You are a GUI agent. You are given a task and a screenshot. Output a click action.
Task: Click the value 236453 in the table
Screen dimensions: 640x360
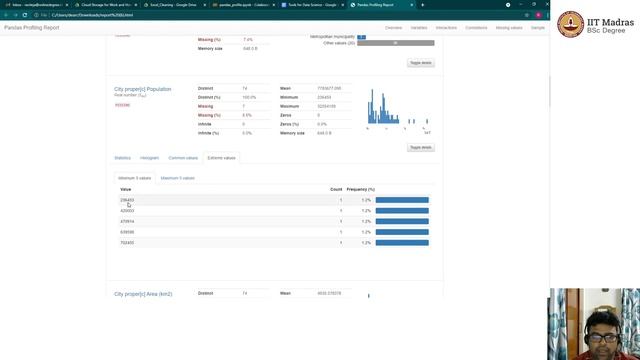click(127, 200)
